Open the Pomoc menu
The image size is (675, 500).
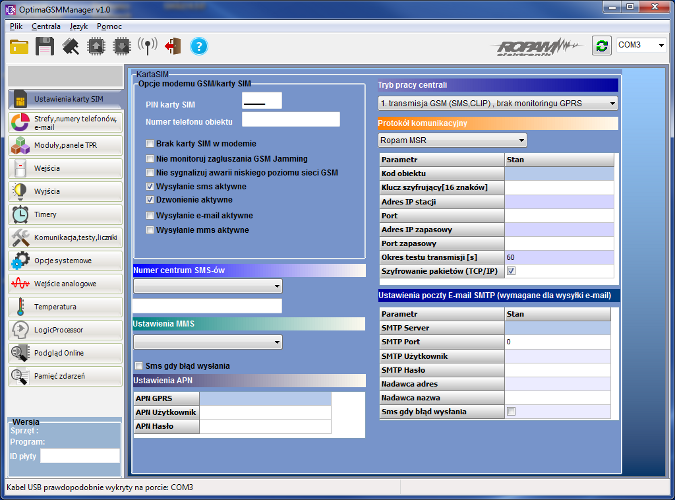click(109, 25)
